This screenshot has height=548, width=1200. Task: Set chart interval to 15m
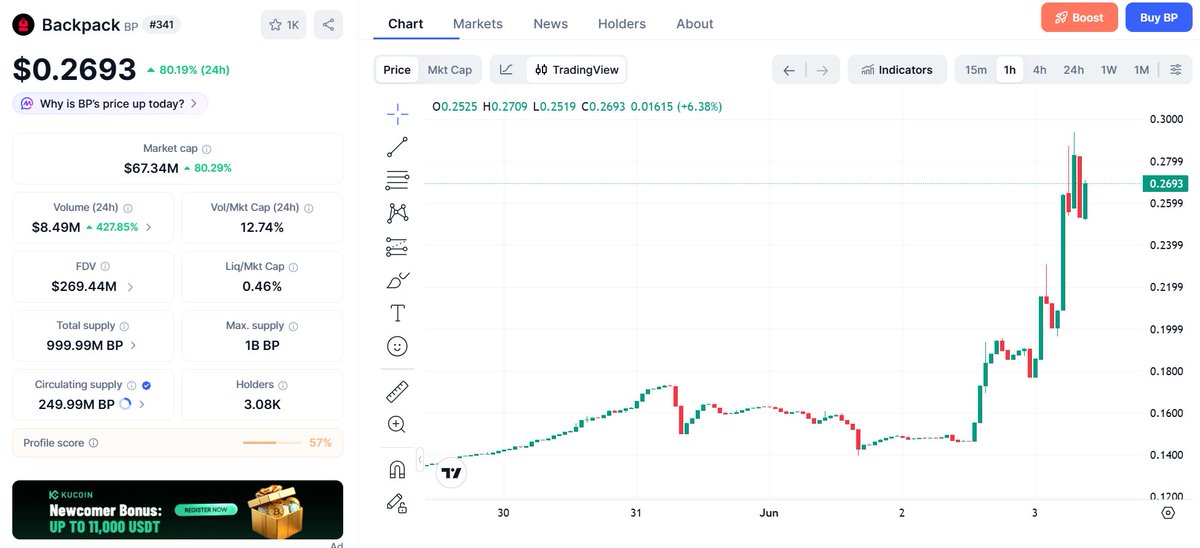coord(976,70)
